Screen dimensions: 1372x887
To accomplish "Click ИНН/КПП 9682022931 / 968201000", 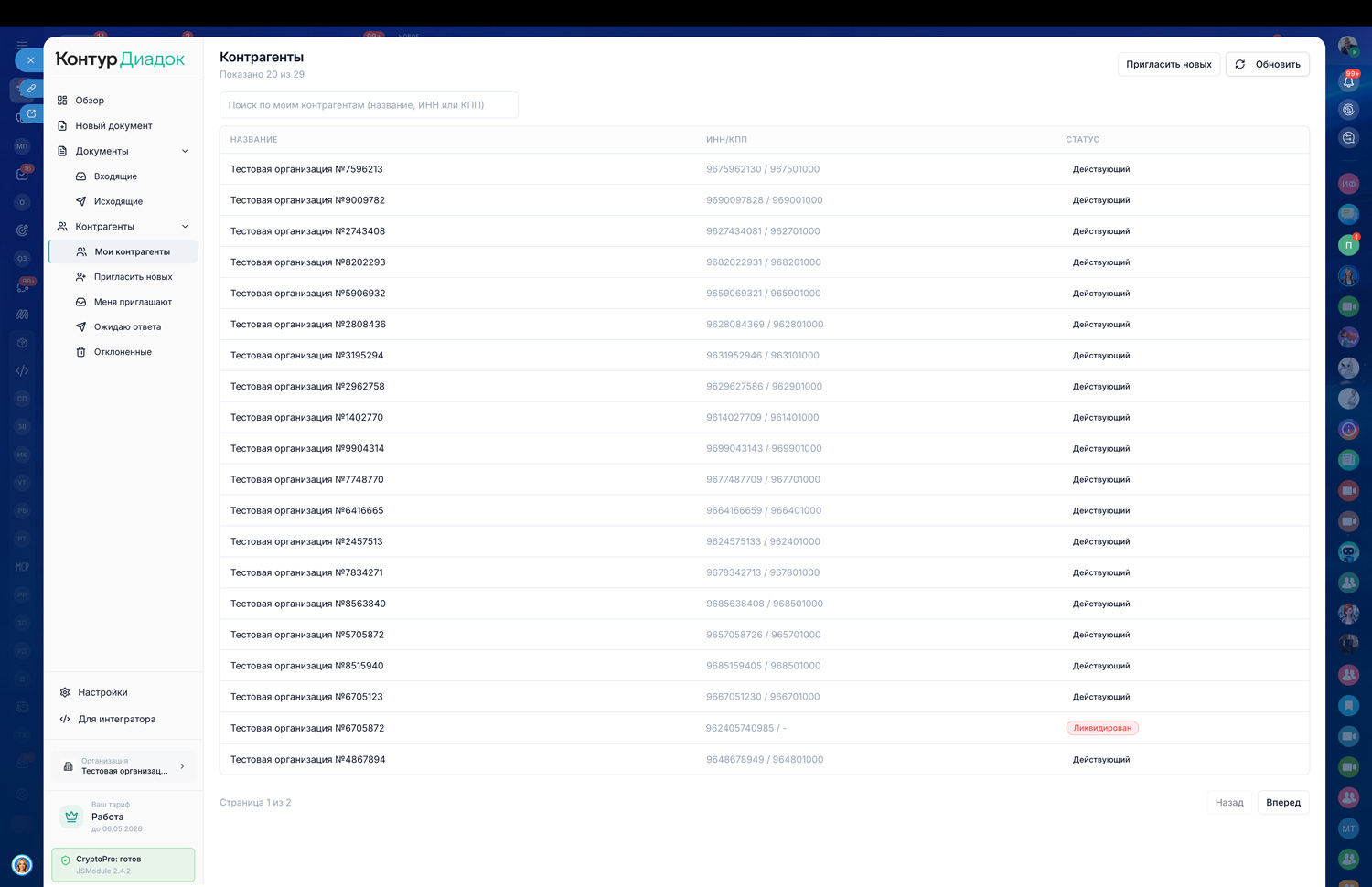I will (764, 262).
